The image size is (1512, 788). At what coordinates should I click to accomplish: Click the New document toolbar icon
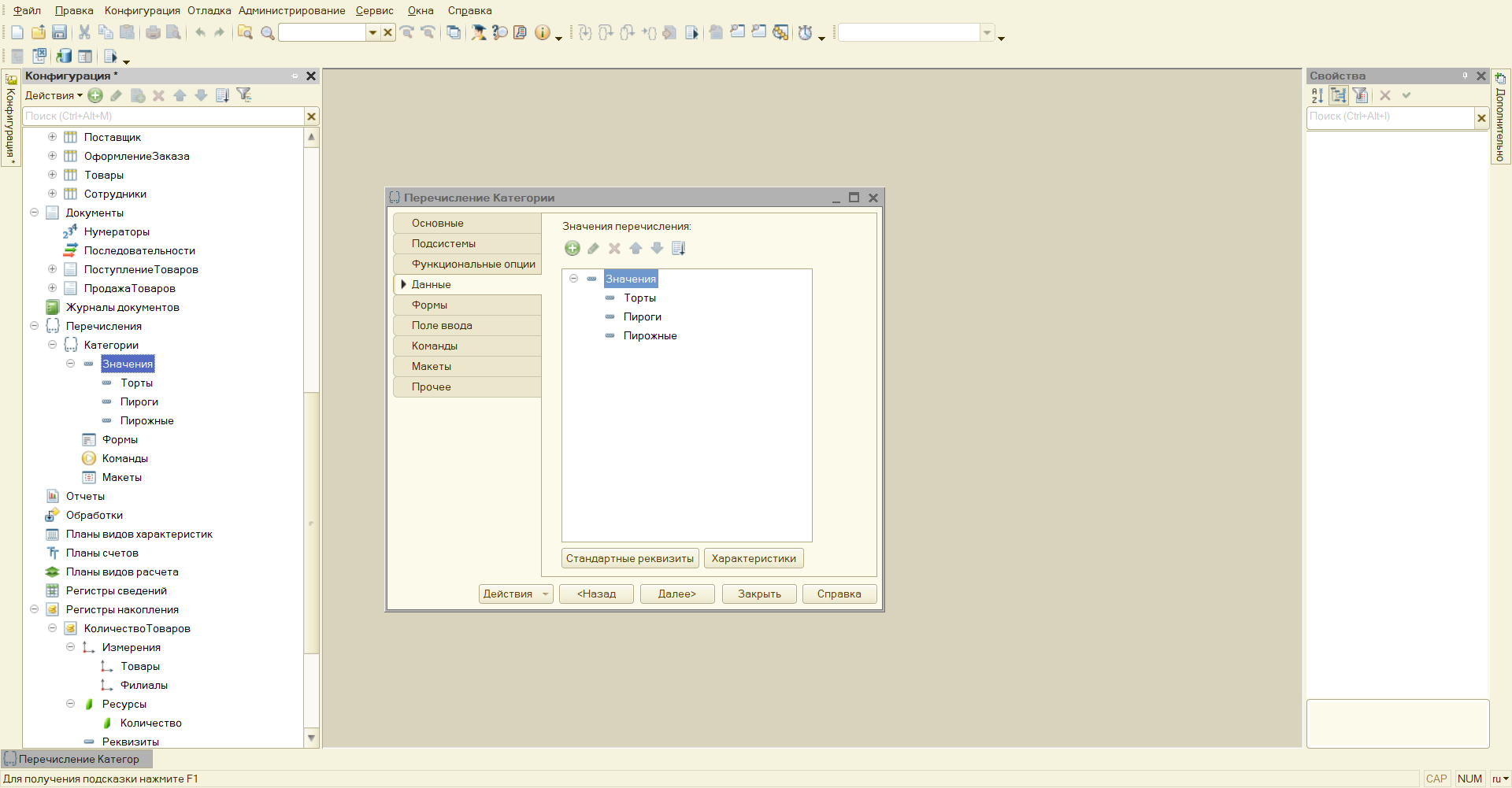pyautogui.click(x=17, y=32)
